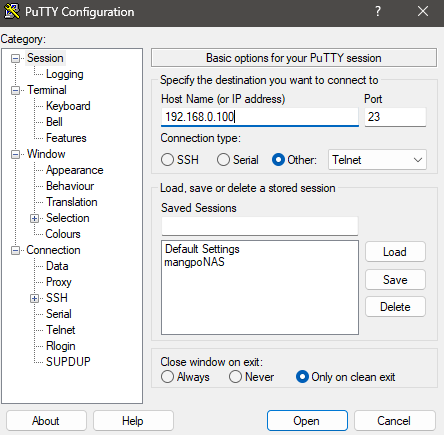Choose Never for close window on exit

(x=235, y=377)
